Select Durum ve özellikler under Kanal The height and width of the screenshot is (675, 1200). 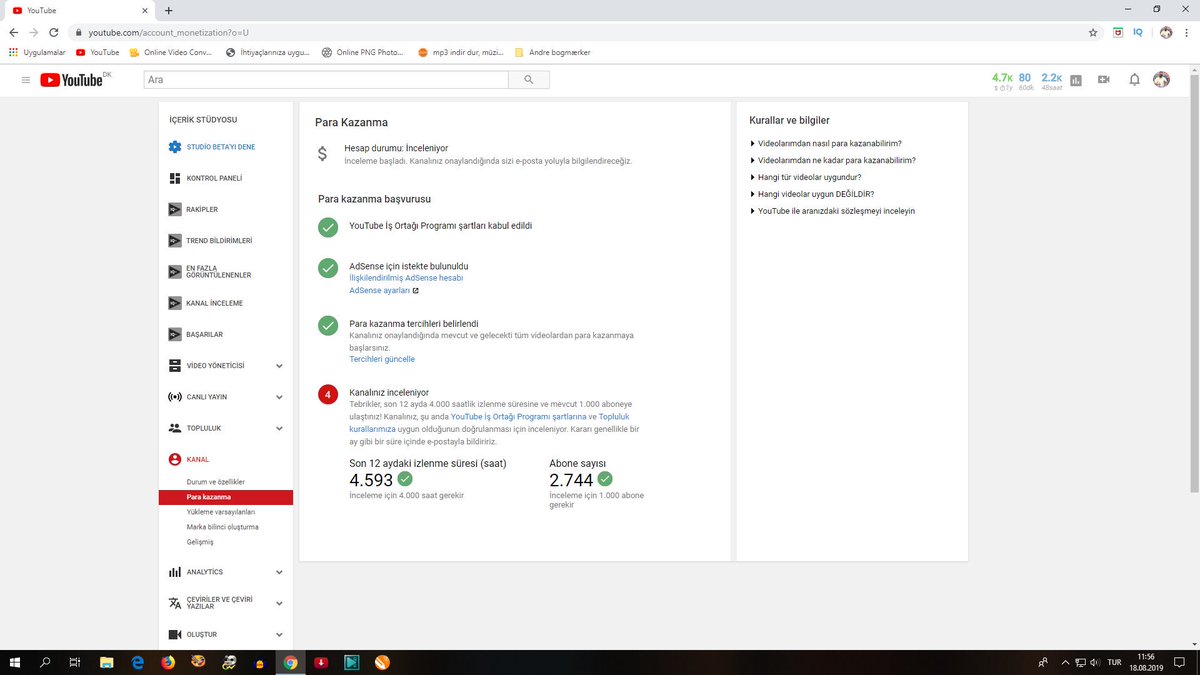215,482
